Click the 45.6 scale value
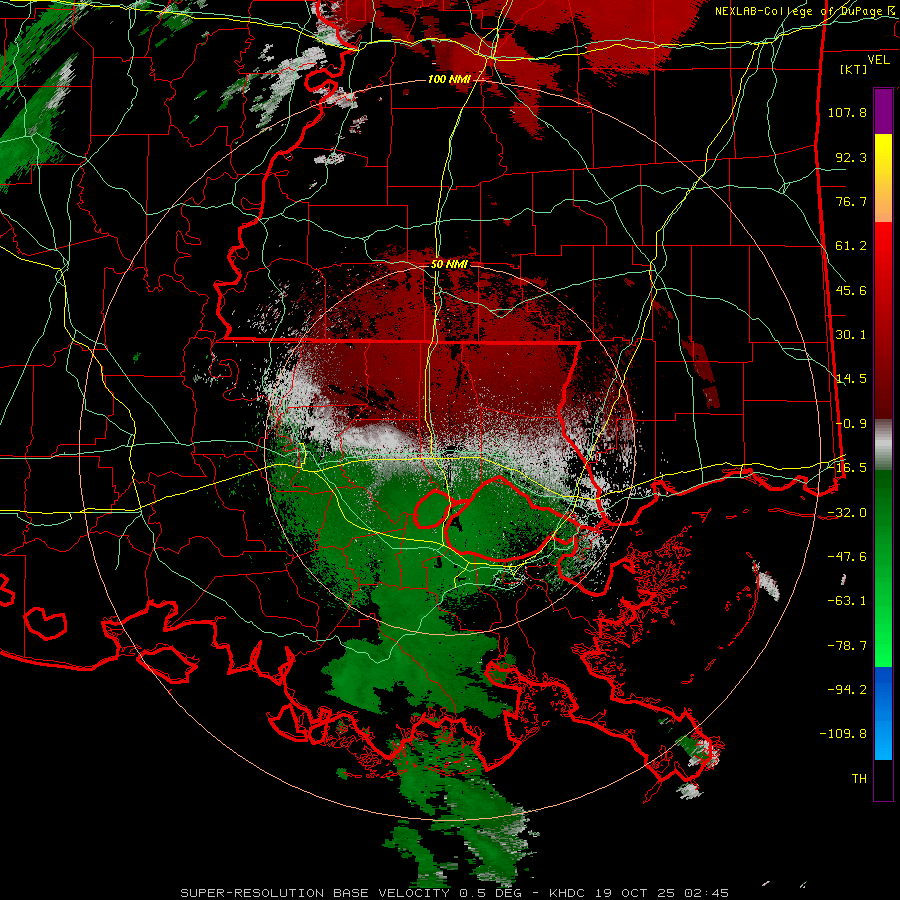The width and height of the screenshot is (900, 900). [851, 290]
